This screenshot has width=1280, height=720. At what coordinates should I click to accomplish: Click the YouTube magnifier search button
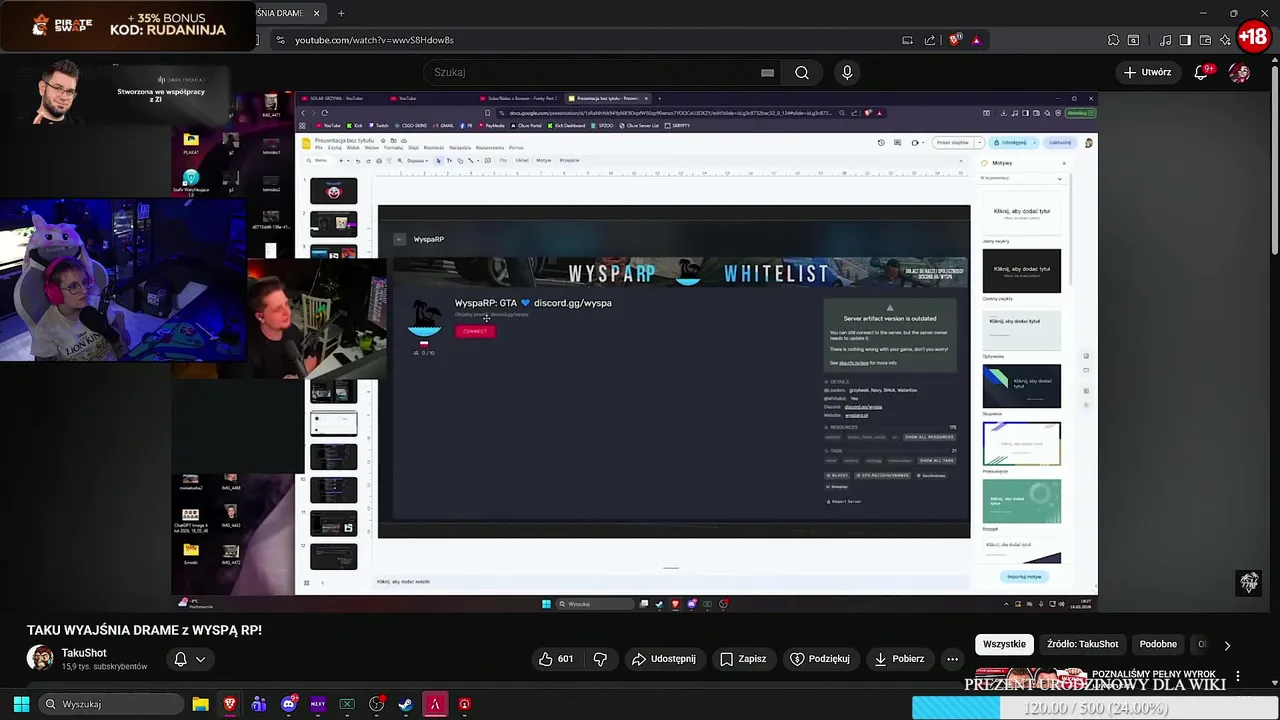pyautogui.click(x=802, y=72)
